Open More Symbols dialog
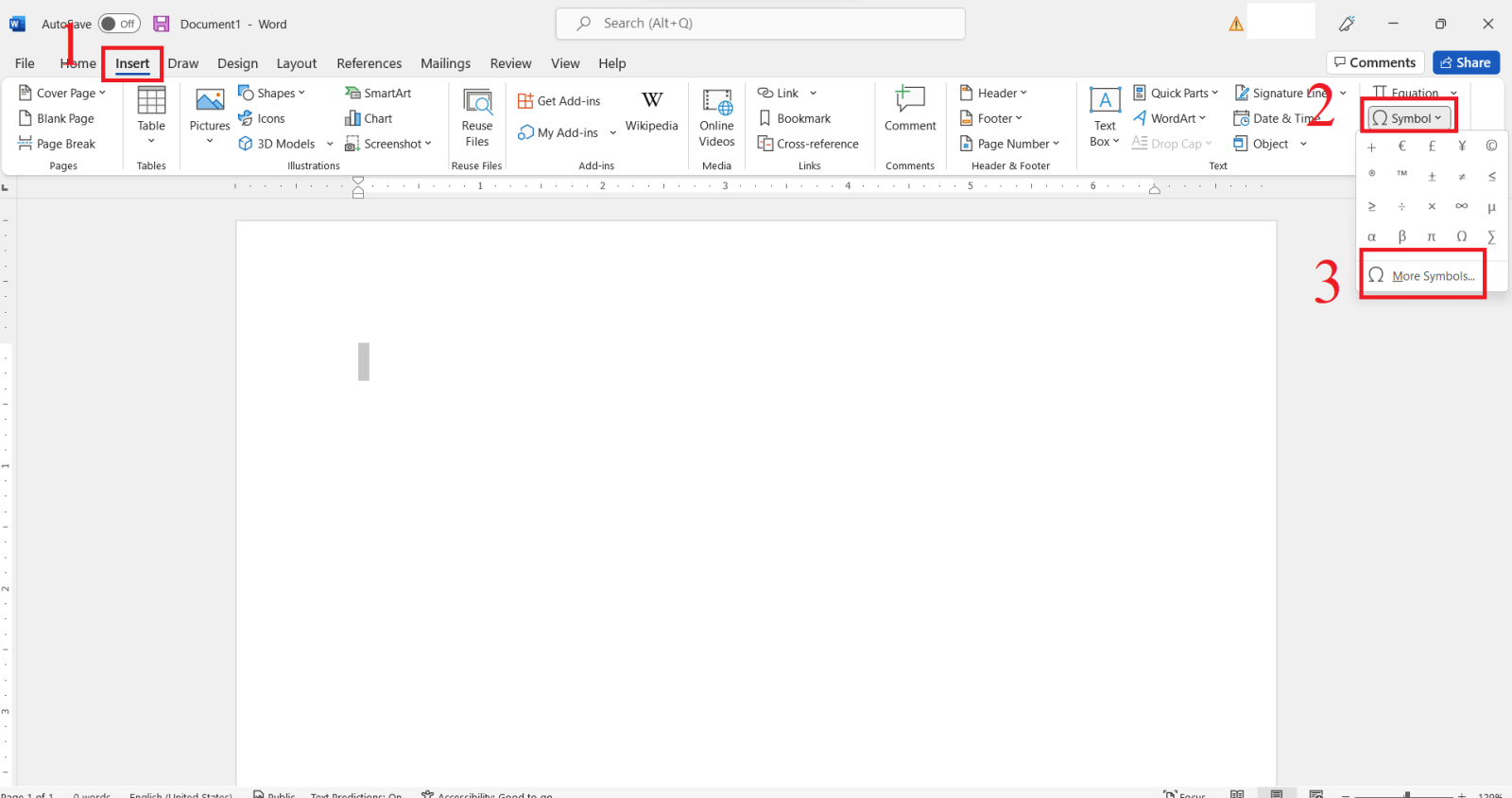 click(1422, 276)
